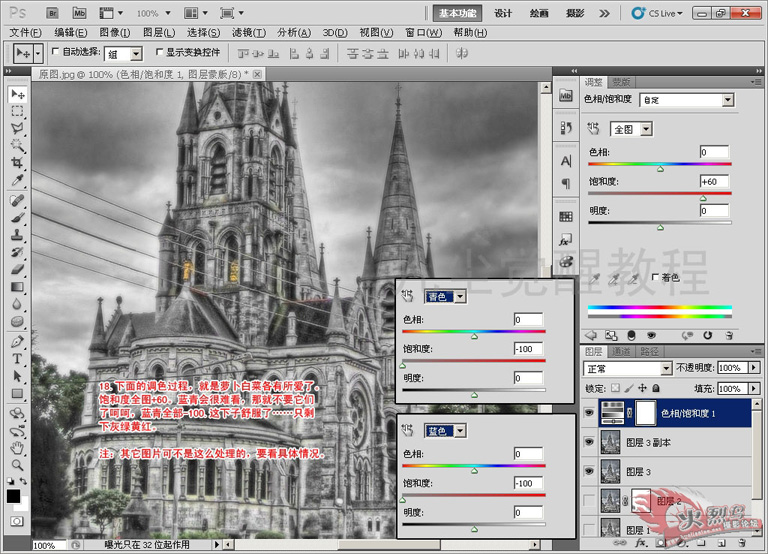Select the Lasso tool
Screen dimensions: 768x554
(x=17, y=128)
